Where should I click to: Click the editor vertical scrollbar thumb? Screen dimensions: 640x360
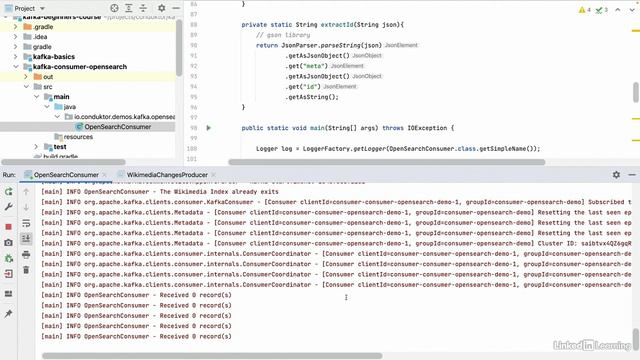coord(636,92)
